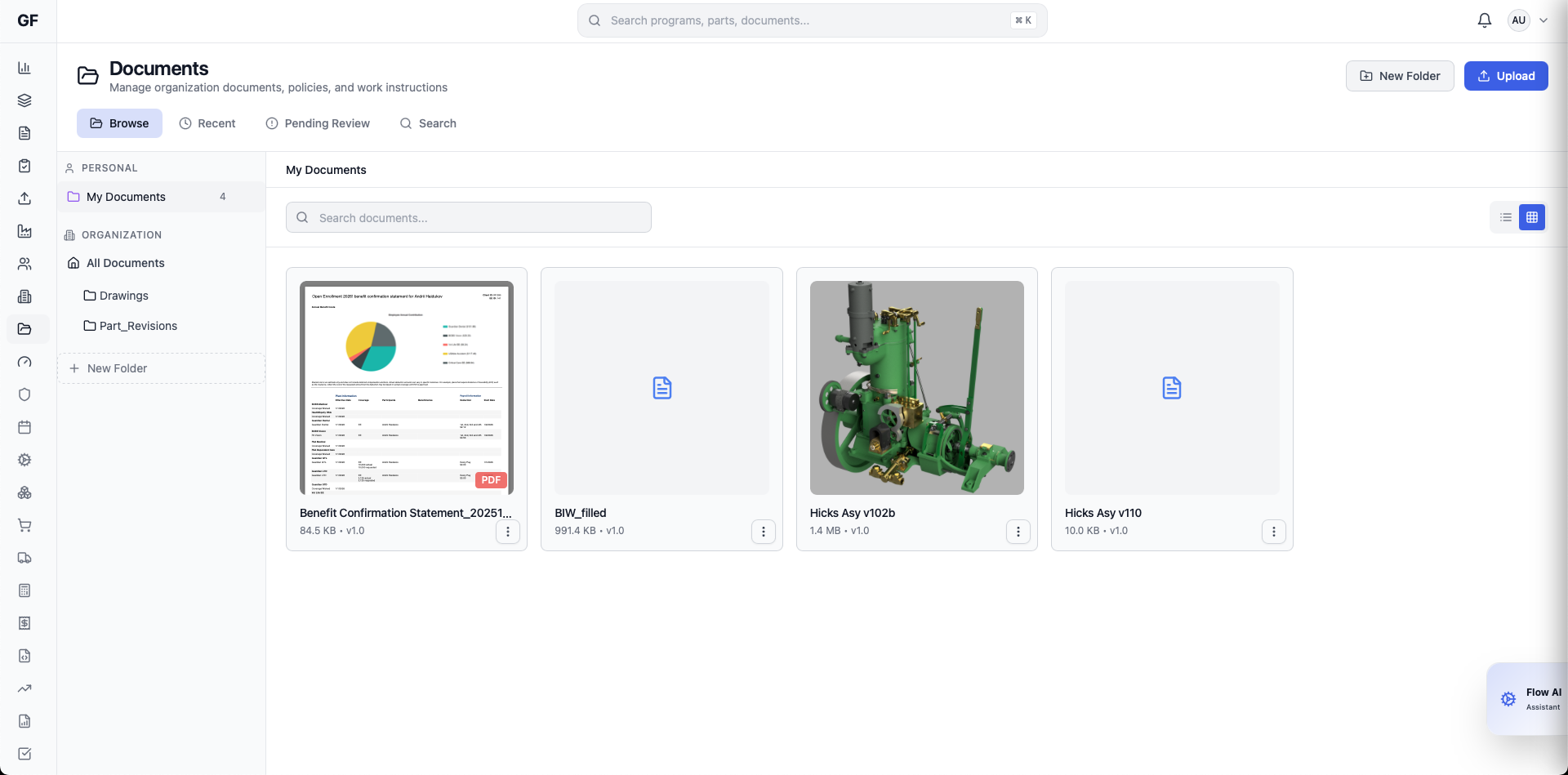Open the Part_Revisions folder

click(x=138, y=326)
